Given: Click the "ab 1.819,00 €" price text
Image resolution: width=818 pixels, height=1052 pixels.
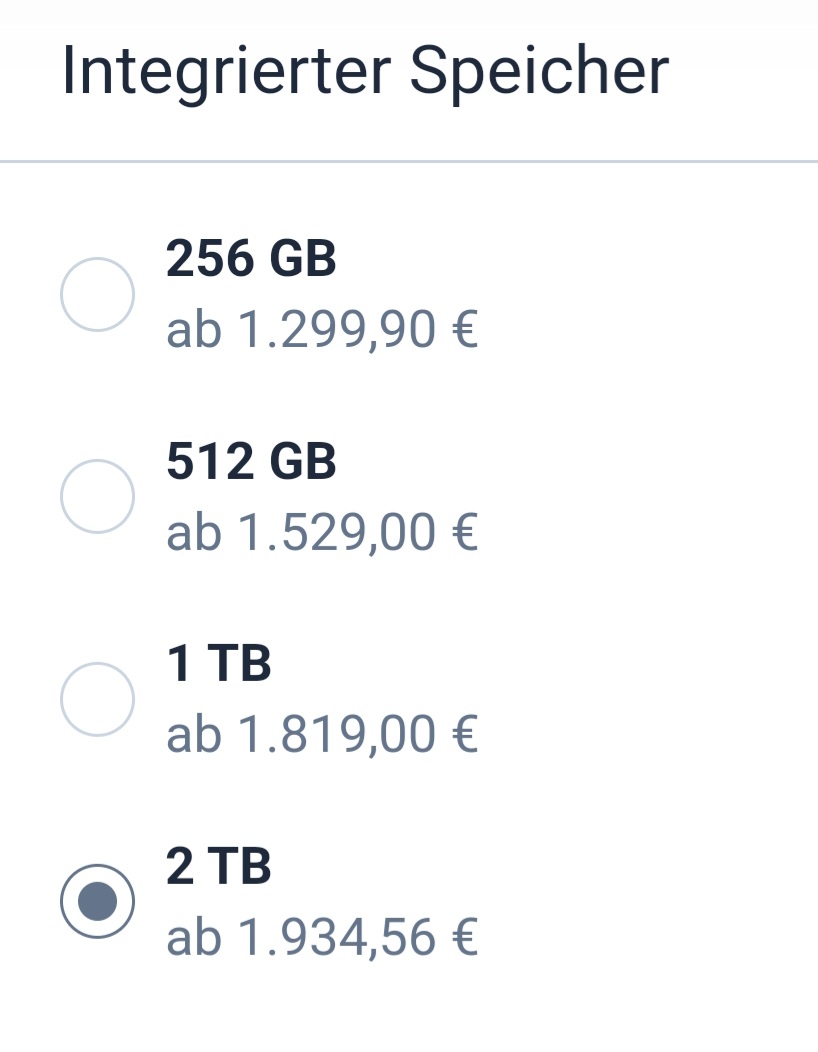Looking at the screenshot, I should pos(322,734).
